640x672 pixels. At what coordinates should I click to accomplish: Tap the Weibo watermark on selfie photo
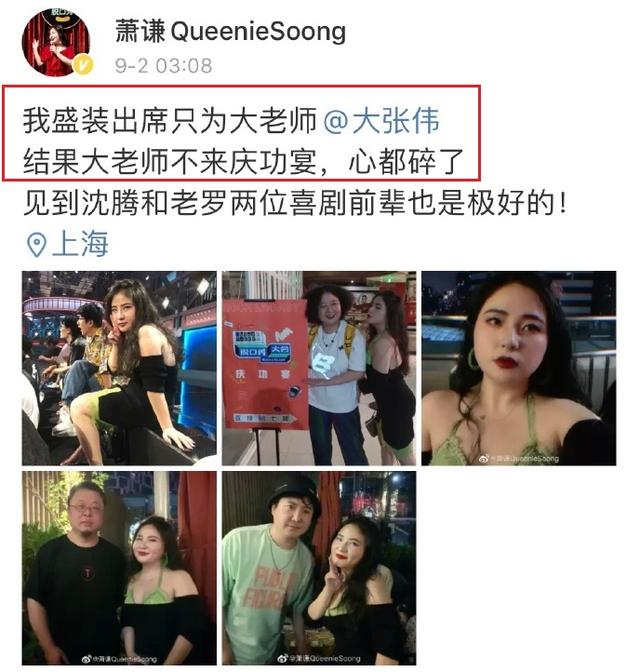[518, 459]
